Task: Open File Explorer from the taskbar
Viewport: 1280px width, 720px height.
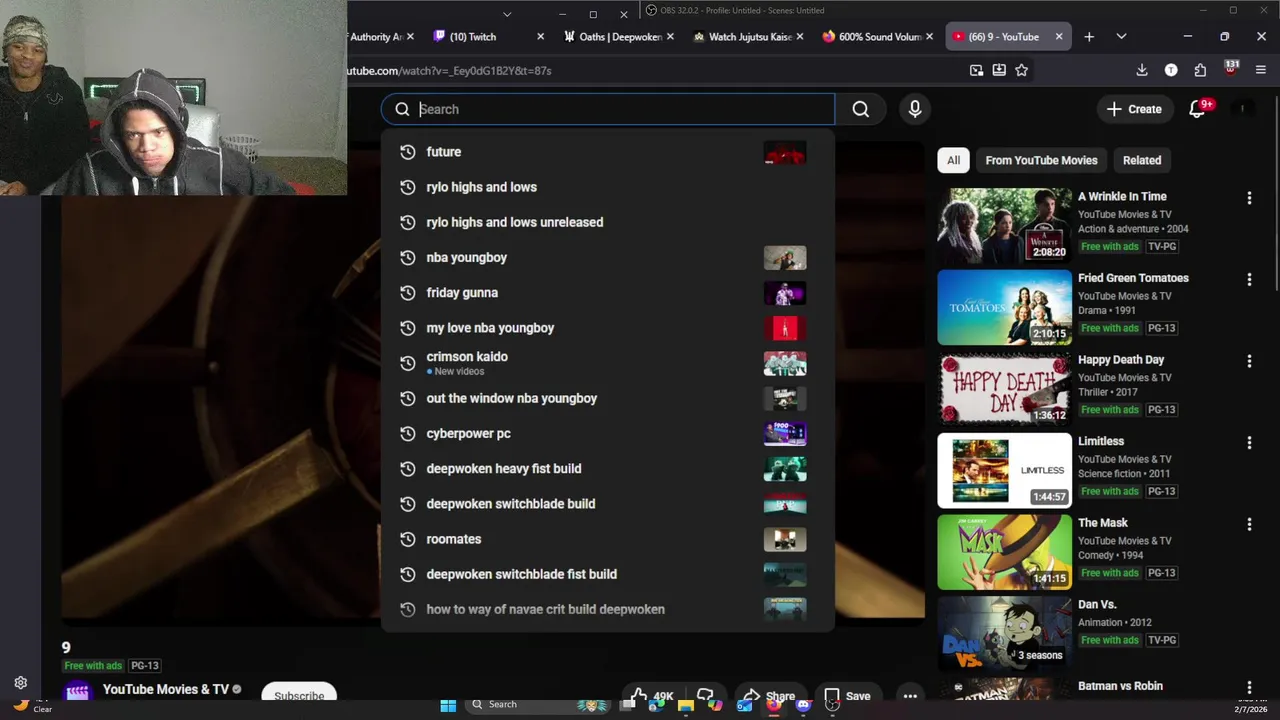Action: coord(685,705)
